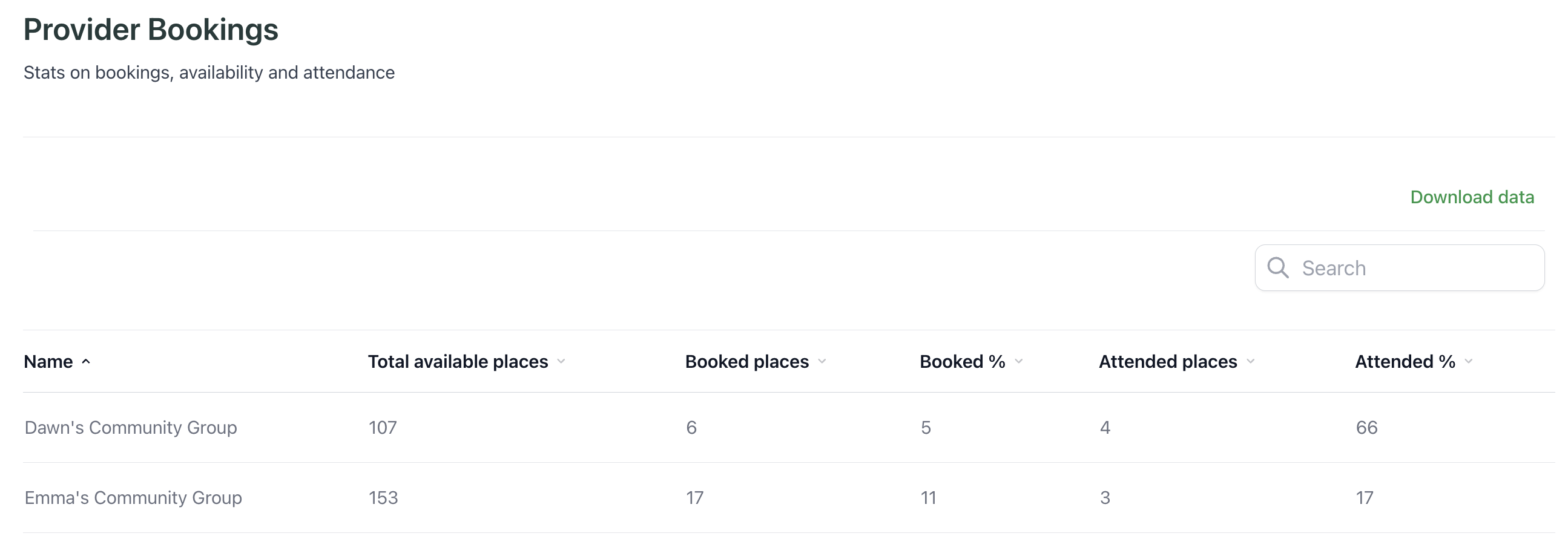Click Dawn's Community Group total available places value

382,427
